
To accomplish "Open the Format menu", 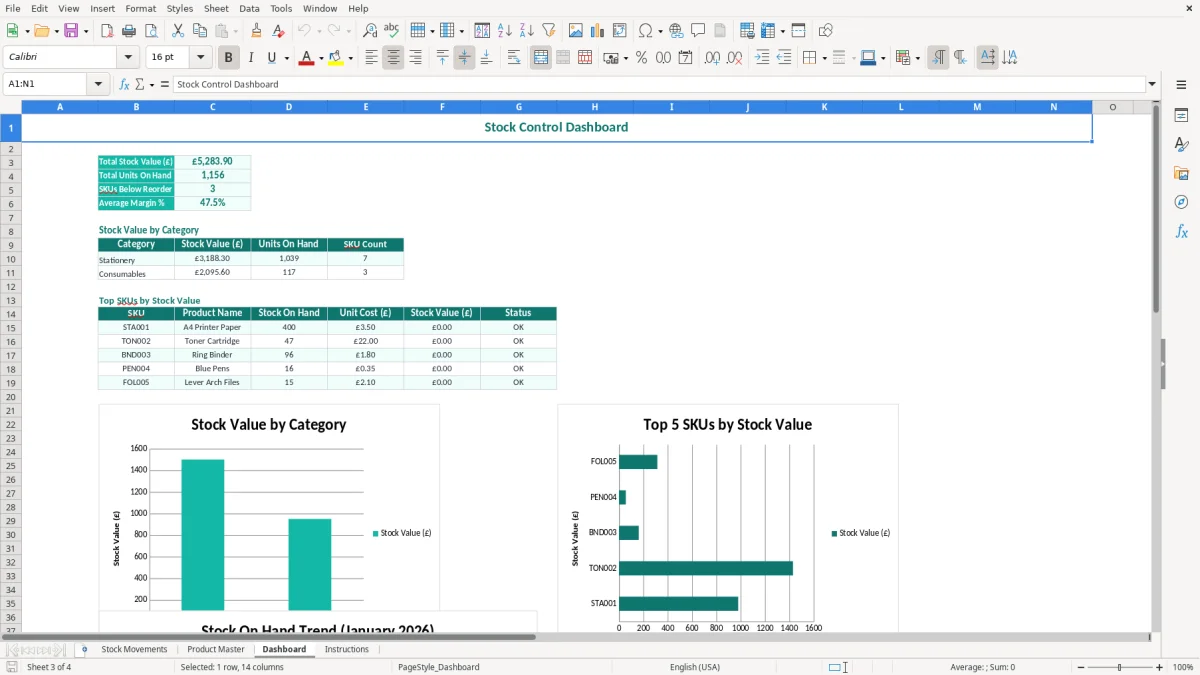I will 140,8.
